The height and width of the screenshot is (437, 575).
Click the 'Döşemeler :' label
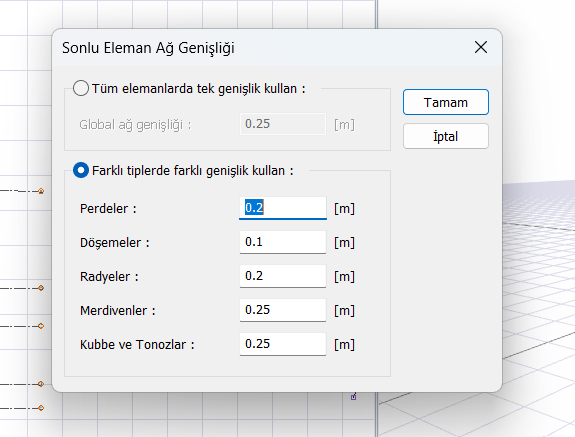(x=115, y=243)
